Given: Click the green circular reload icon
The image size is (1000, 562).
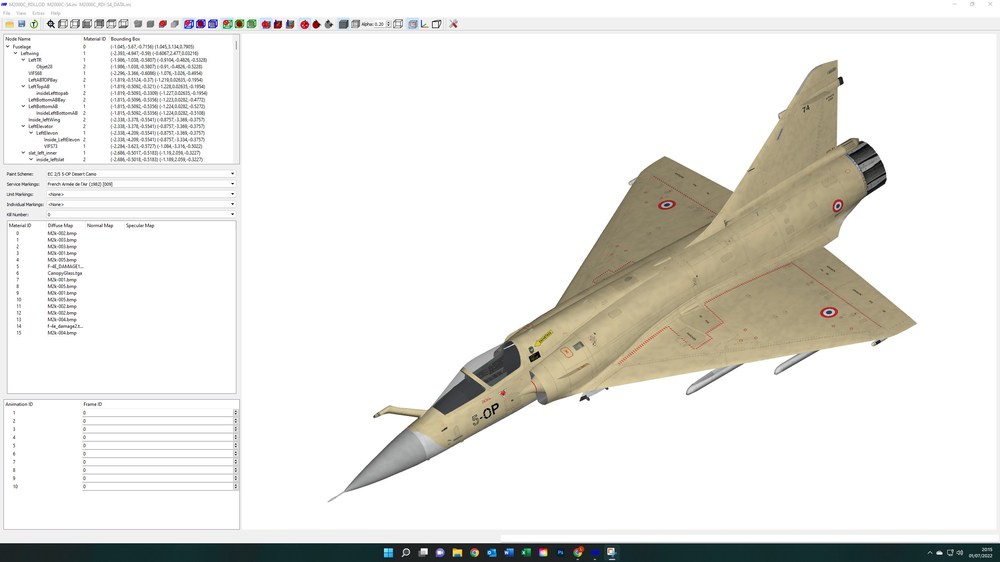Looking at the screenshot, I should point(34,24).
